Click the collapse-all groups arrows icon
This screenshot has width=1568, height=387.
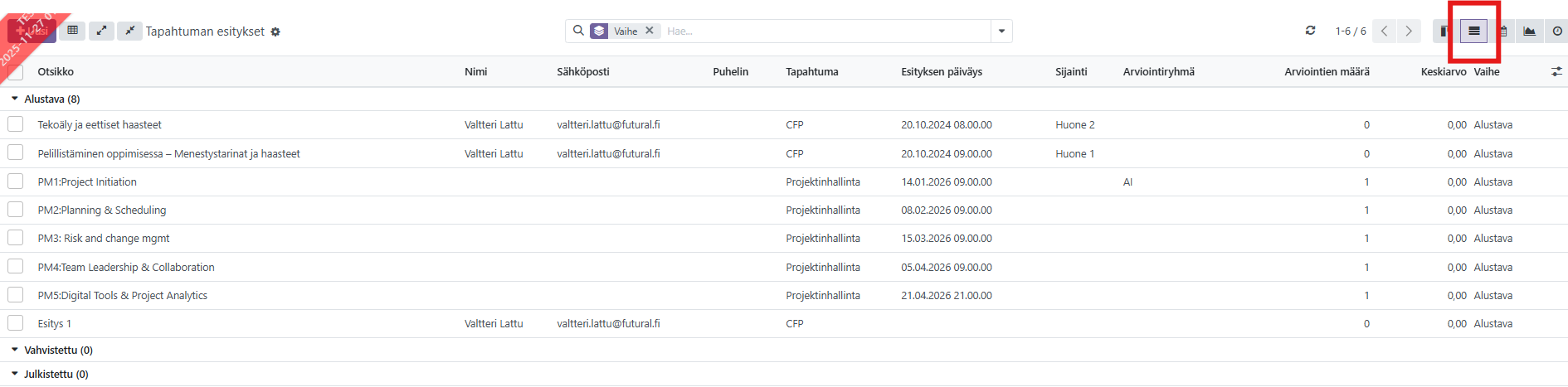pyautogui.click(x=129, y=31)
